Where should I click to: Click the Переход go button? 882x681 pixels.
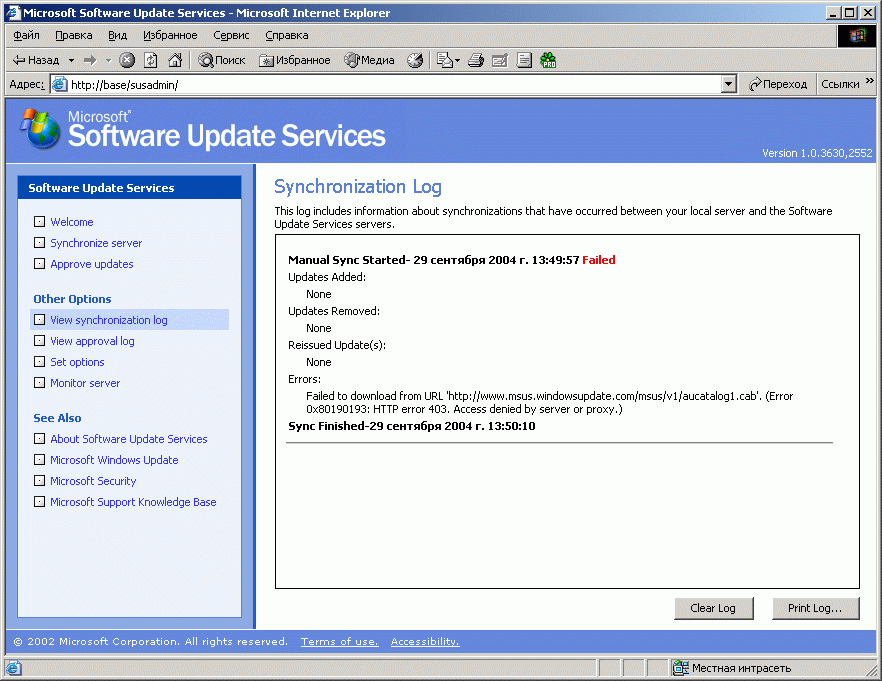click(778, 84)
